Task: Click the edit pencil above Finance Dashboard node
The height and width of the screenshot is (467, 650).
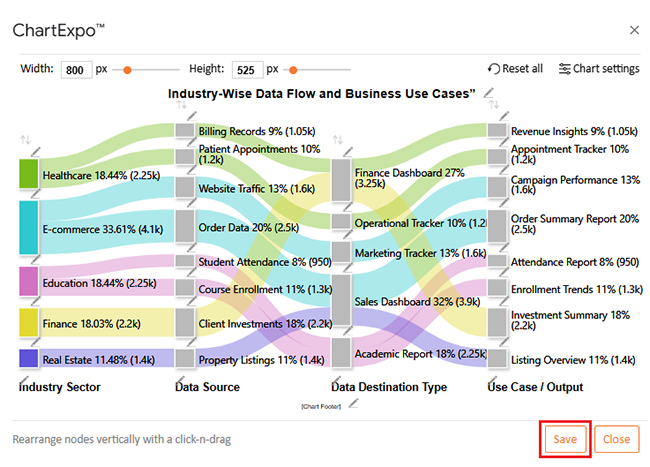Action: pyautogui.click(x=348, y=151)
